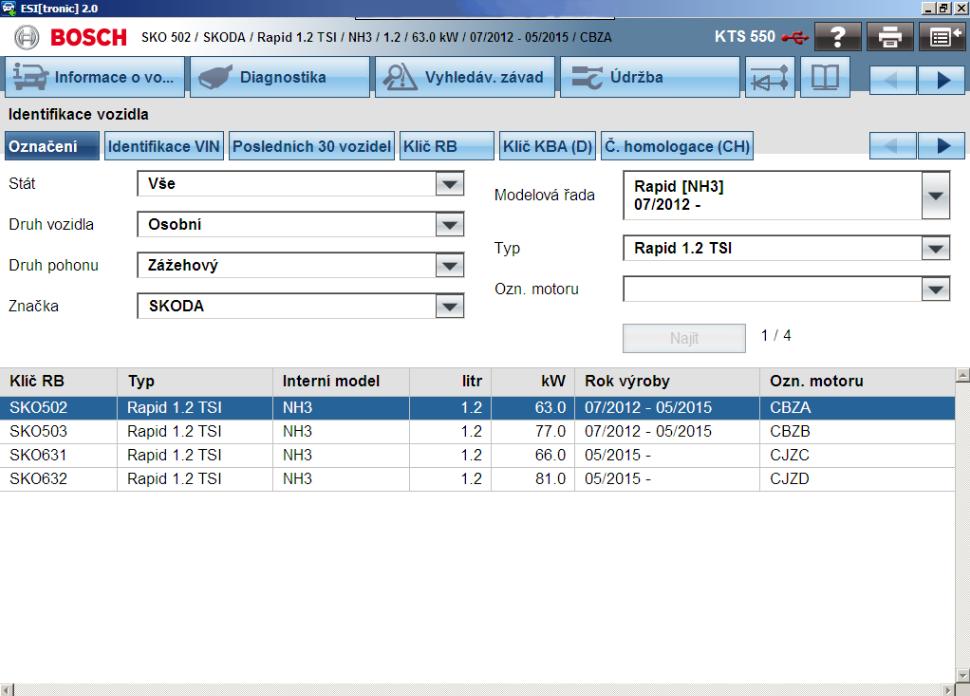Open the Diagnostika section
The image size is (970, 696).
point(280,77)
